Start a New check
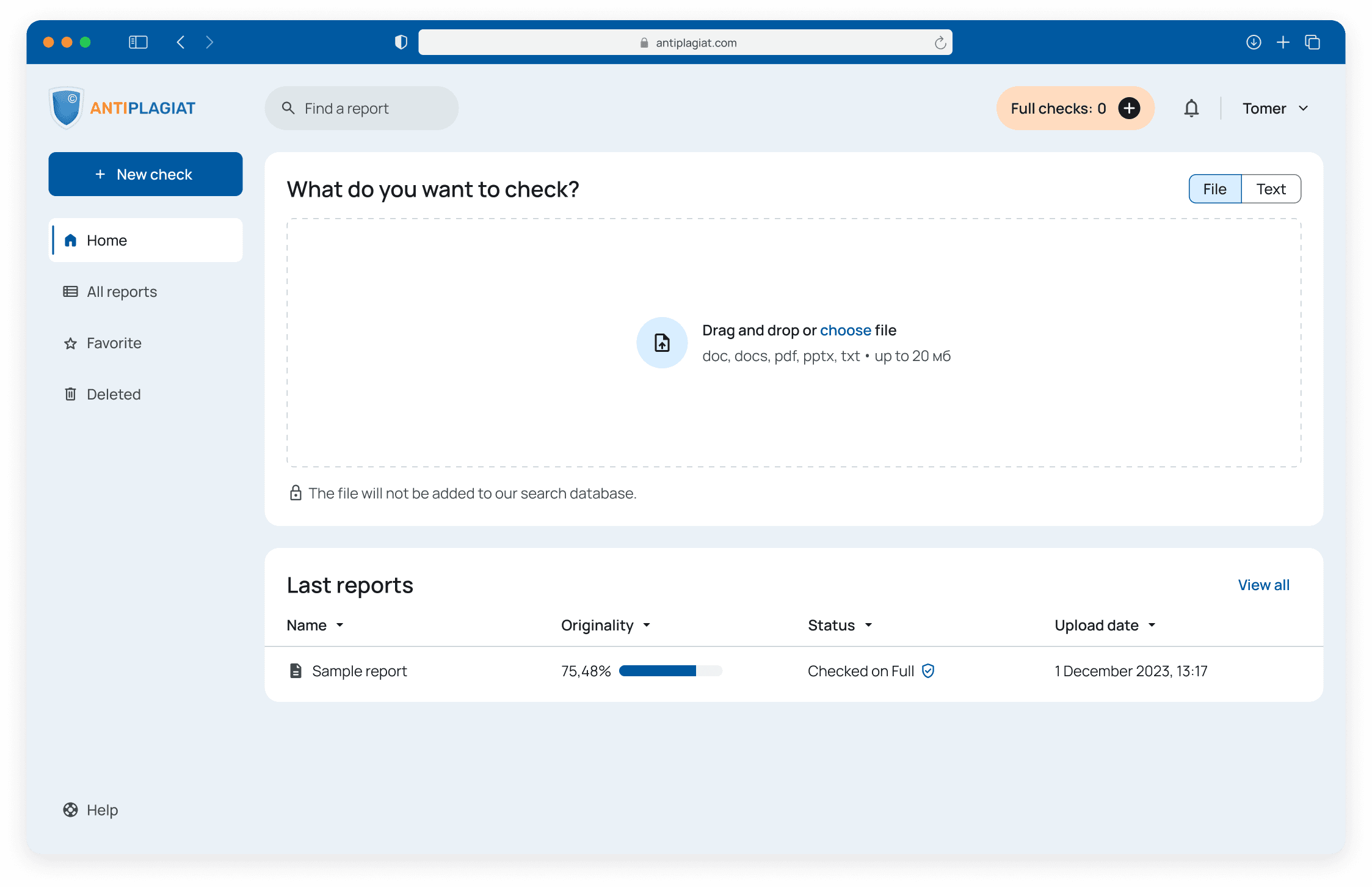Screen dimensions: 1372x887 tap(145, 174)
